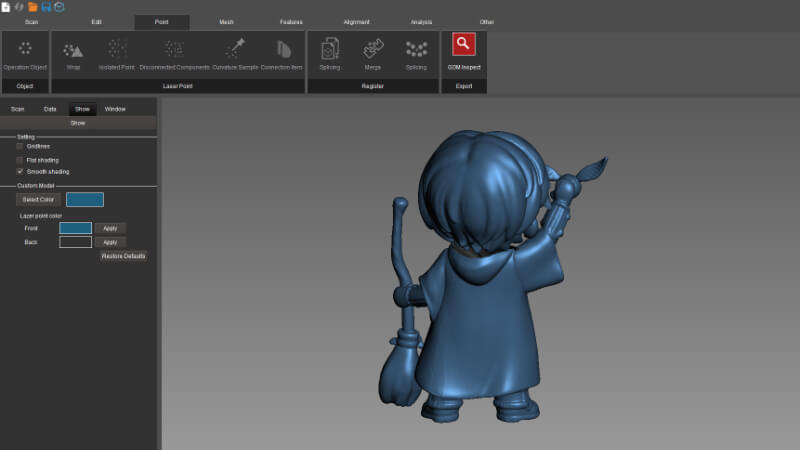
Task: Click the Isolated Point tool
Action: (x=117, y=55)
